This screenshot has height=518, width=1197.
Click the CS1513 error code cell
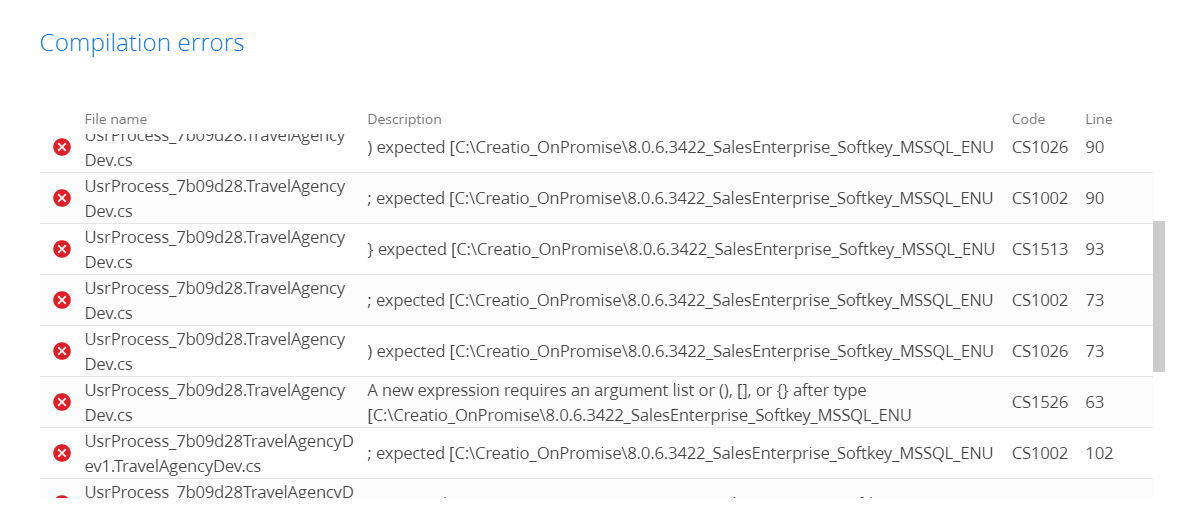(x=1039, y=249)
